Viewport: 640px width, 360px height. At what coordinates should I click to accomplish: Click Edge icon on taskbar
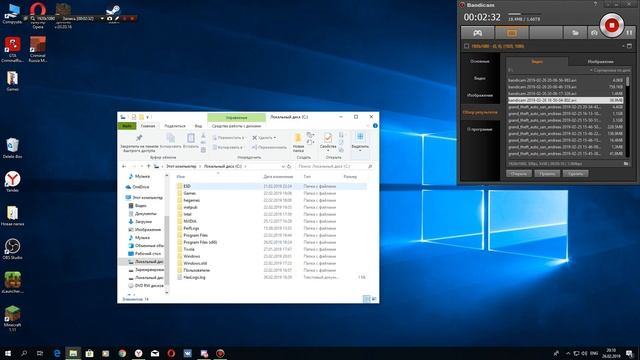(x=57, y=353)
